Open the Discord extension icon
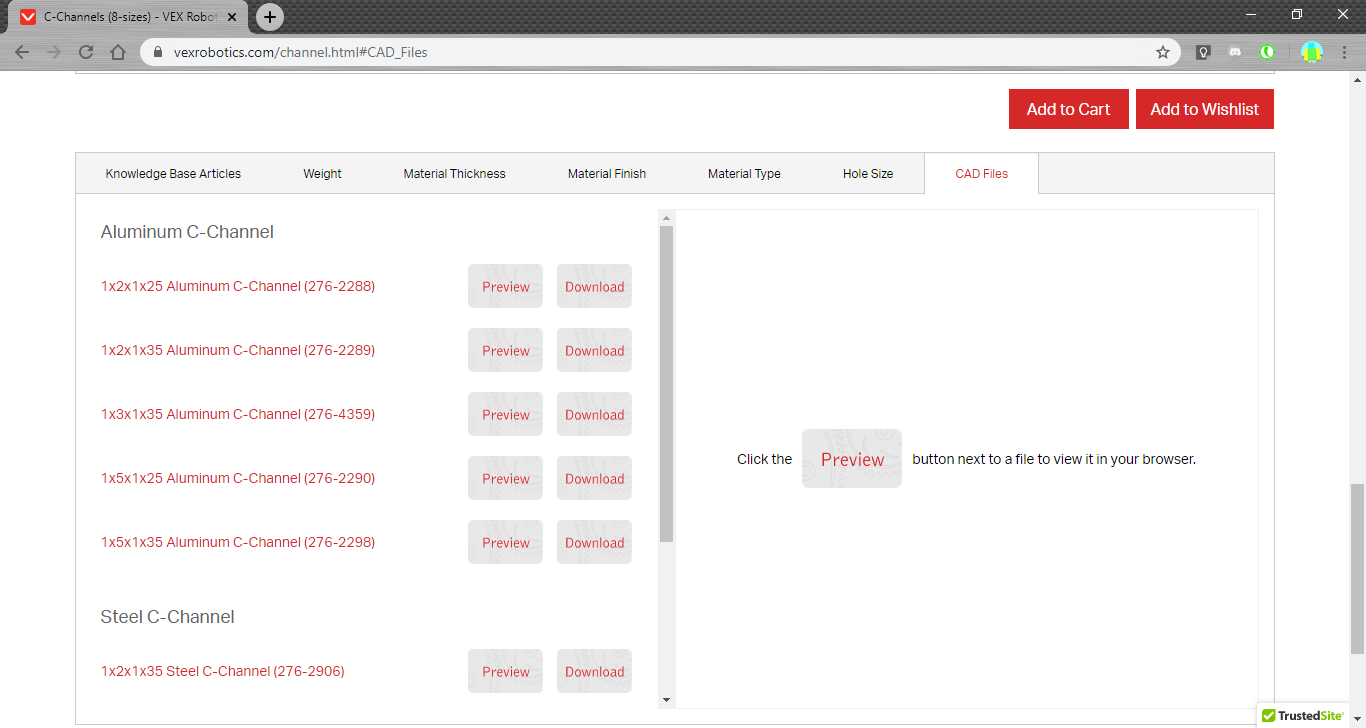Image resolution: width=1366 pixels, height=728 pixels. [1235, 52]
